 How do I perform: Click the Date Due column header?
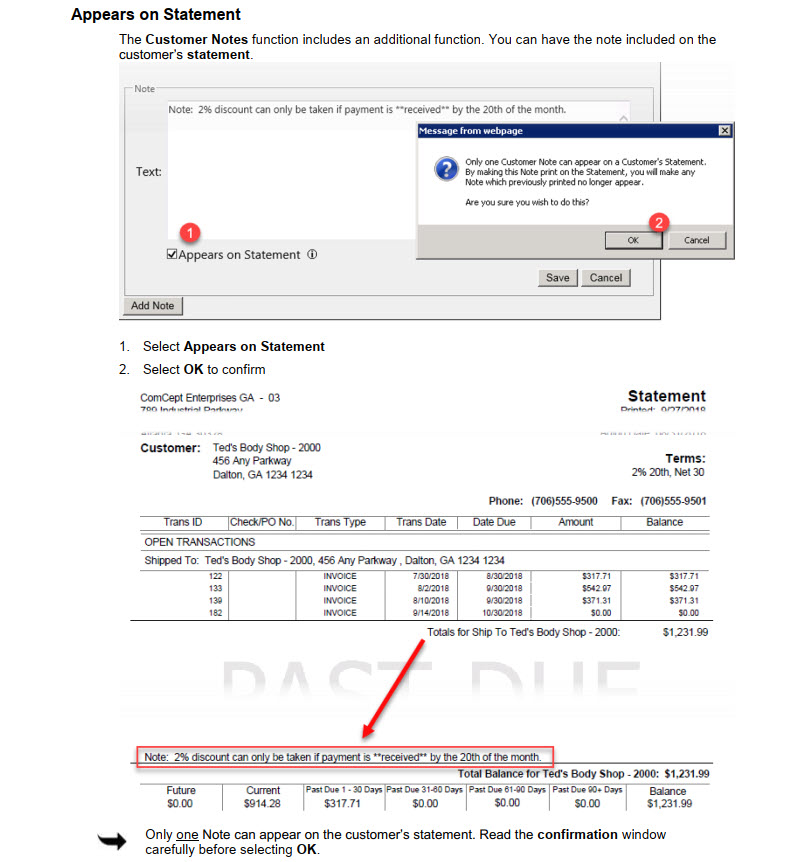point(493,522)
